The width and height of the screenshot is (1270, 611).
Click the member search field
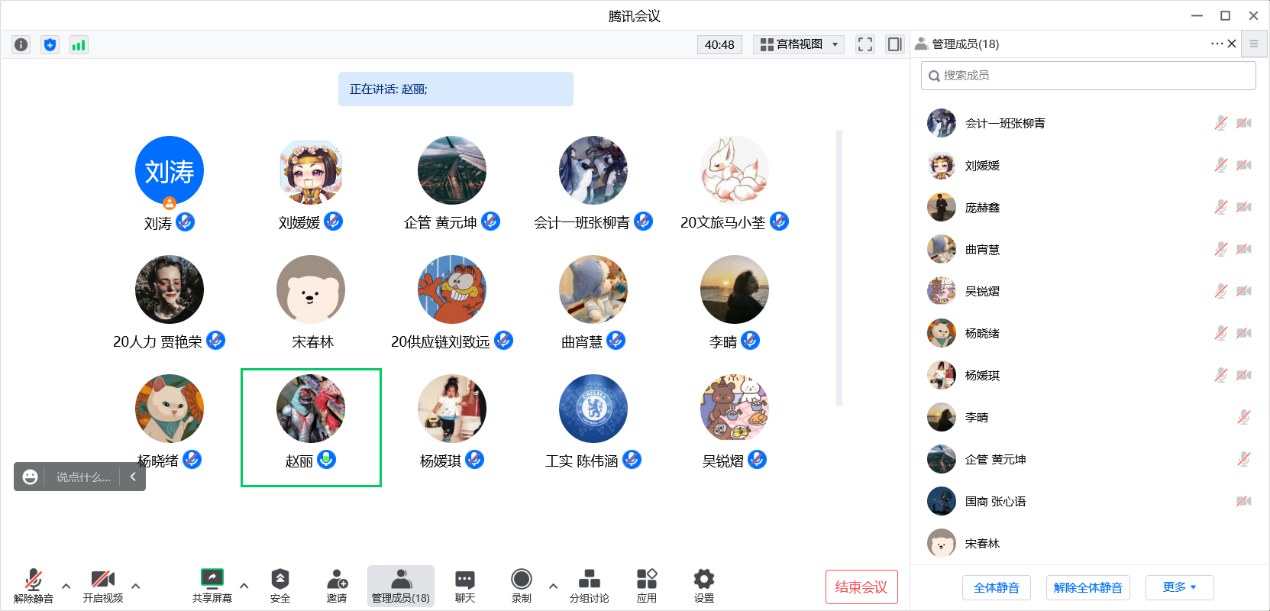pos(1088,75)
